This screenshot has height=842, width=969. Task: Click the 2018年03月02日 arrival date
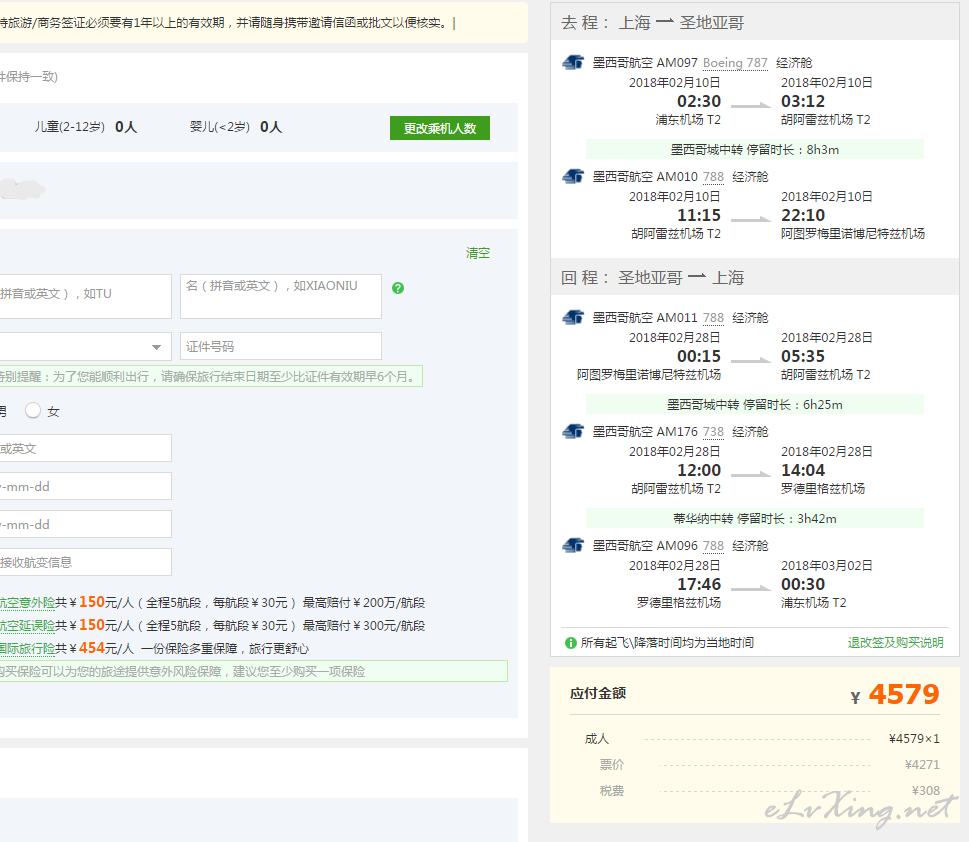pyautogui.click(x=827, y=565)
